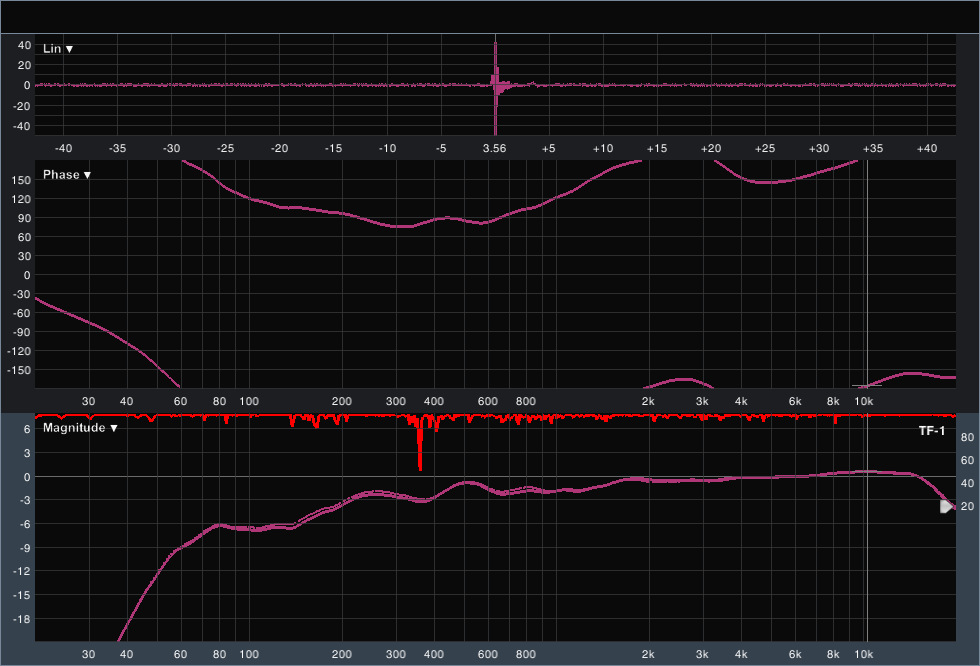This screenshot has width=980, height=666.
Task: Click the -150 label on the phase axis
Action: 19,370
